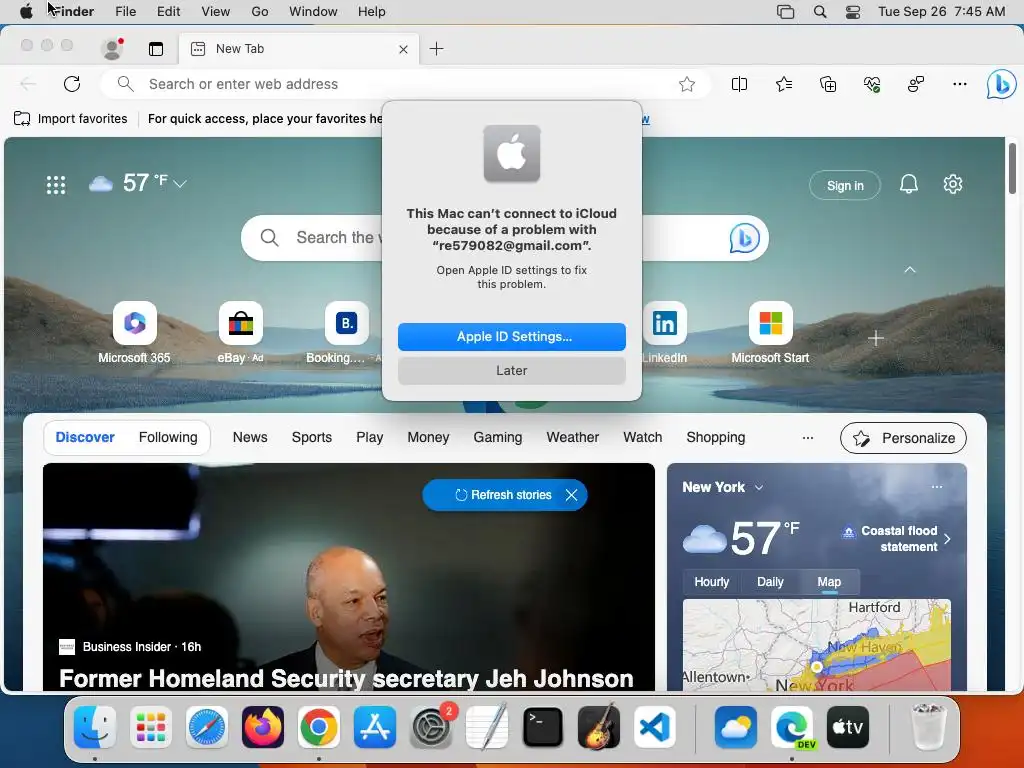Click Refresh stories button

click(504, 495)
